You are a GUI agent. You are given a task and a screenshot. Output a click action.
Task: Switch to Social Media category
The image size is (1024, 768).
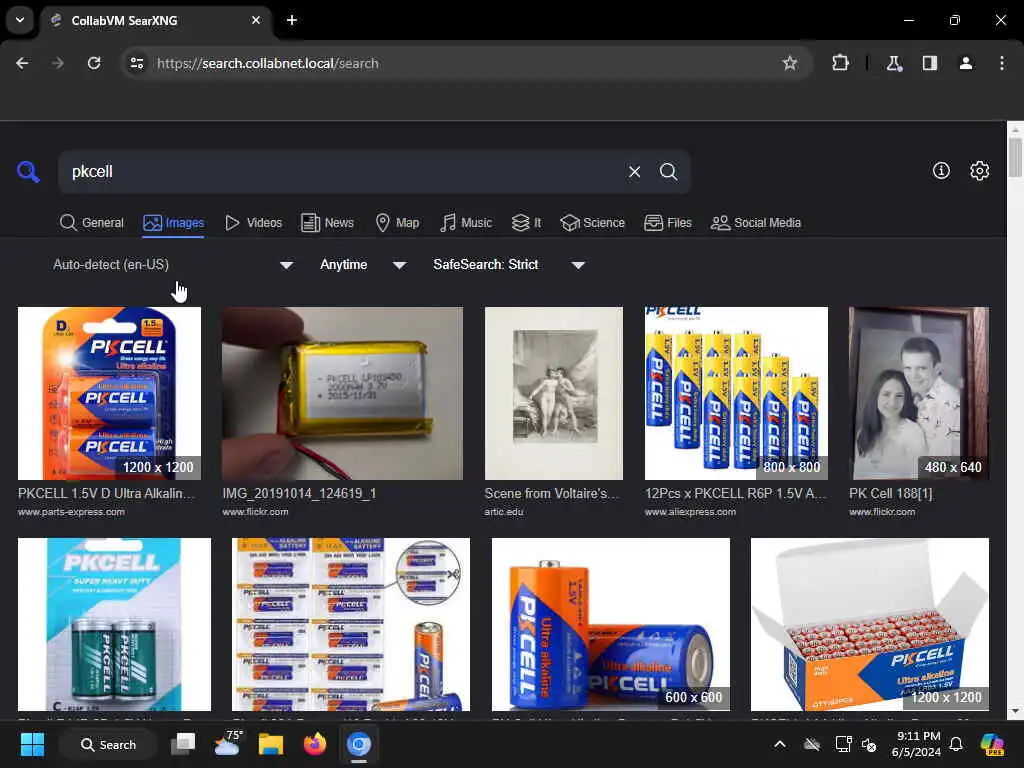[756, 223]
